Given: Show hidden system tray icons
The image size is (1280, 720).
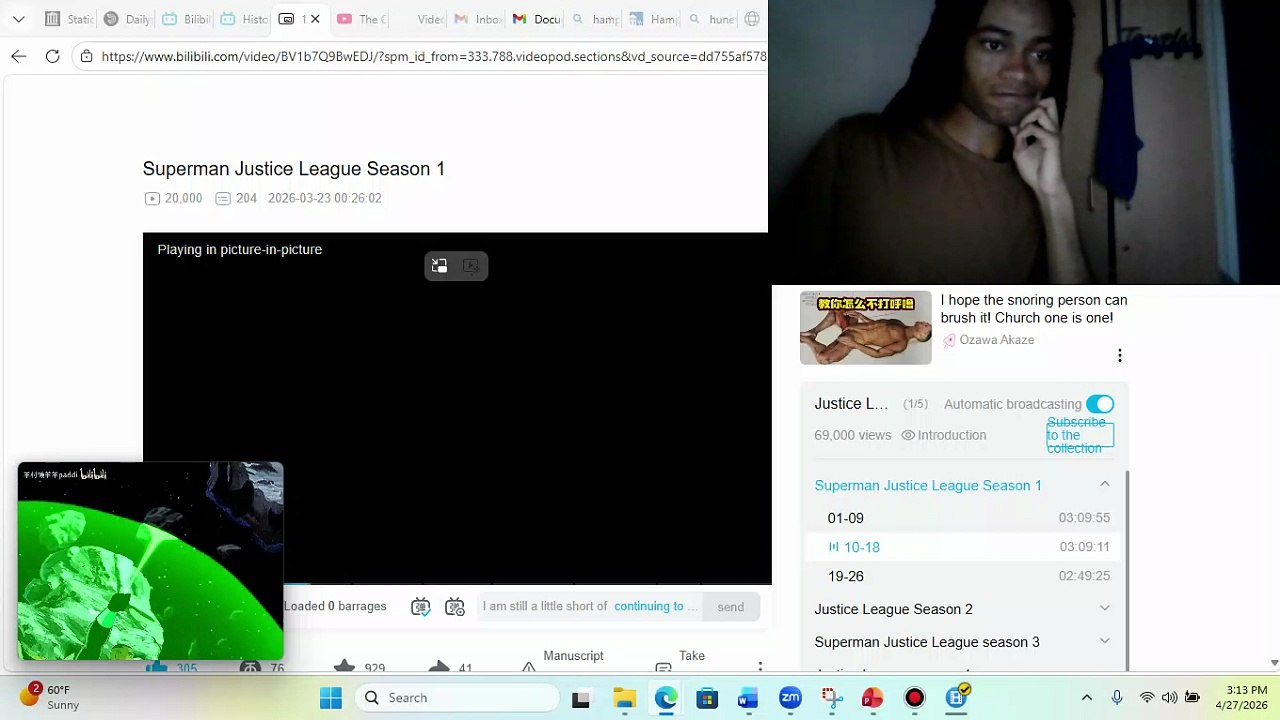Looking at the screenshot, I should 1087,698.
